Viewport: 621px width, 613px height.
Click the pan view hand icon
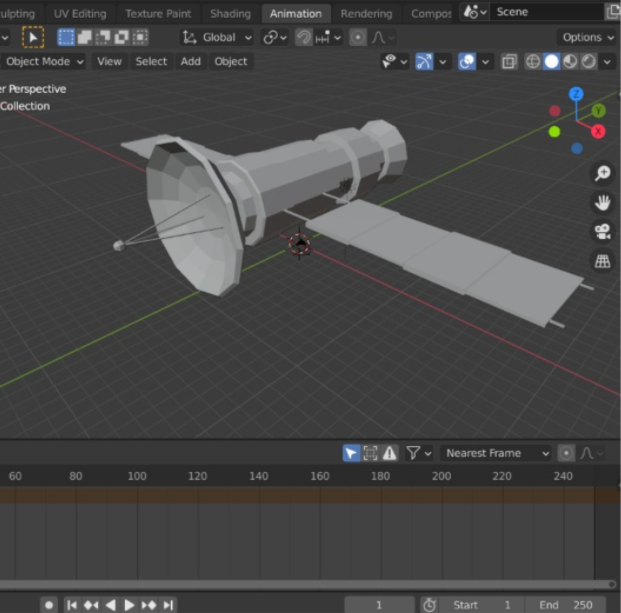[x=602, y=203]
